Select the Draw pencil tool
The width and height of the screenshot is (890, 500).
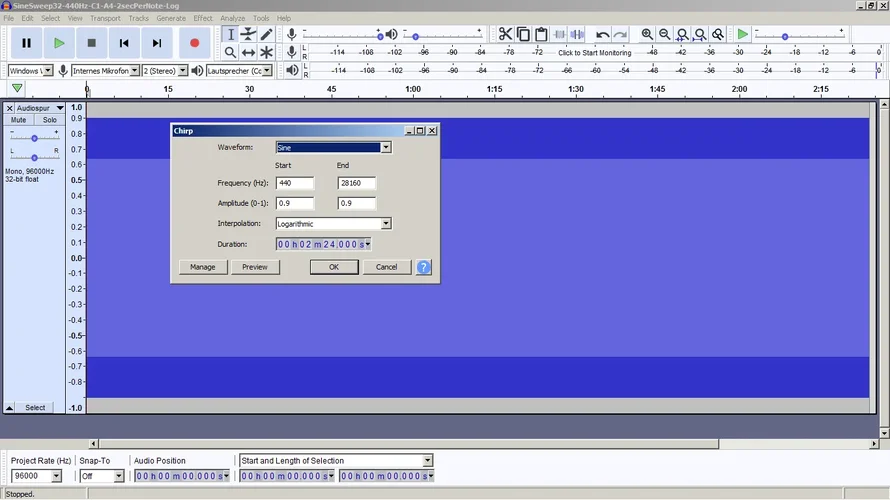point(267,35)
